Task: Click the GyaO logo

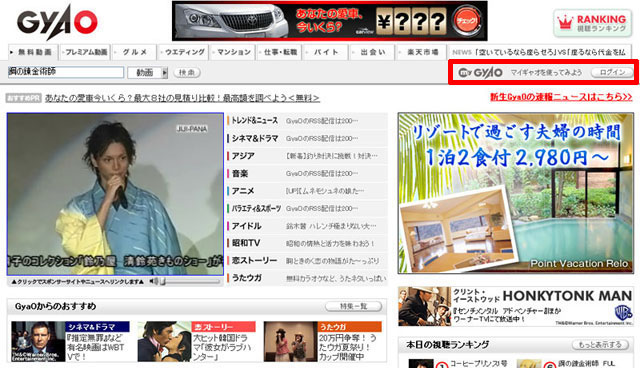Action: pos(57,22)
